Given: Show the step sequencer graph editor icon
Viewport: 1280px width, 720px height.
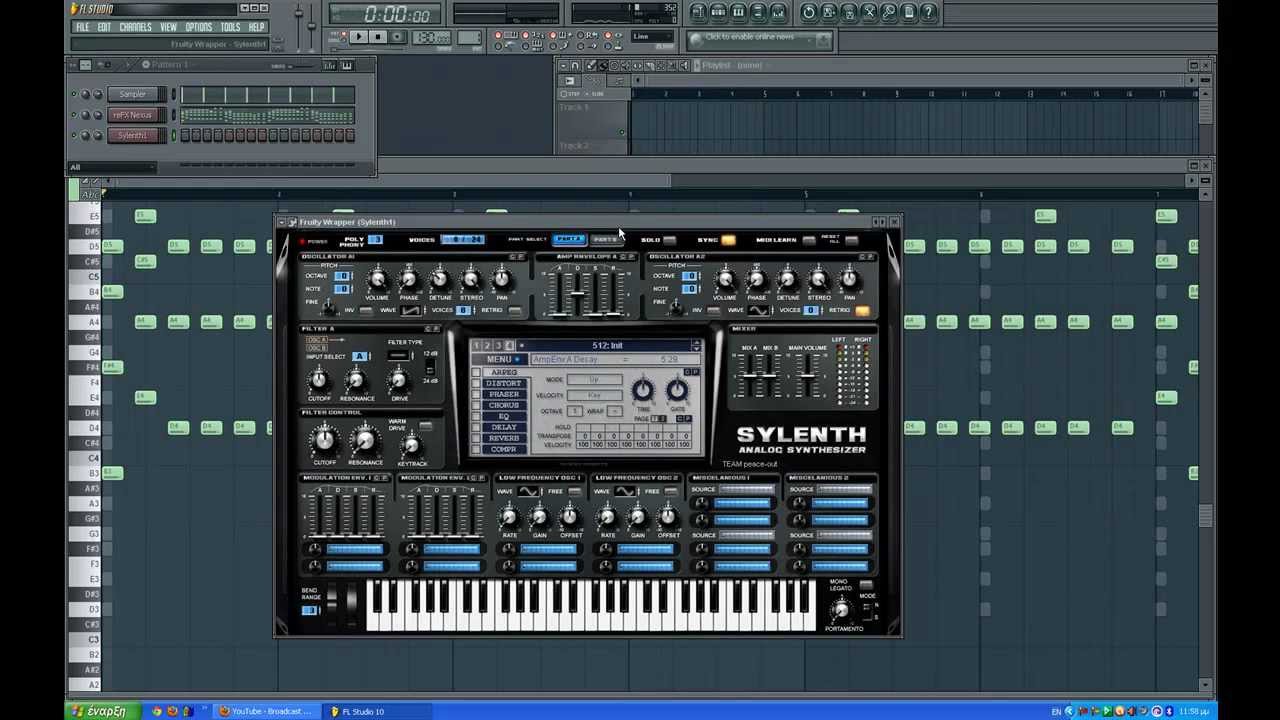Looking at the screenshot, I should [x=329, y=65].
